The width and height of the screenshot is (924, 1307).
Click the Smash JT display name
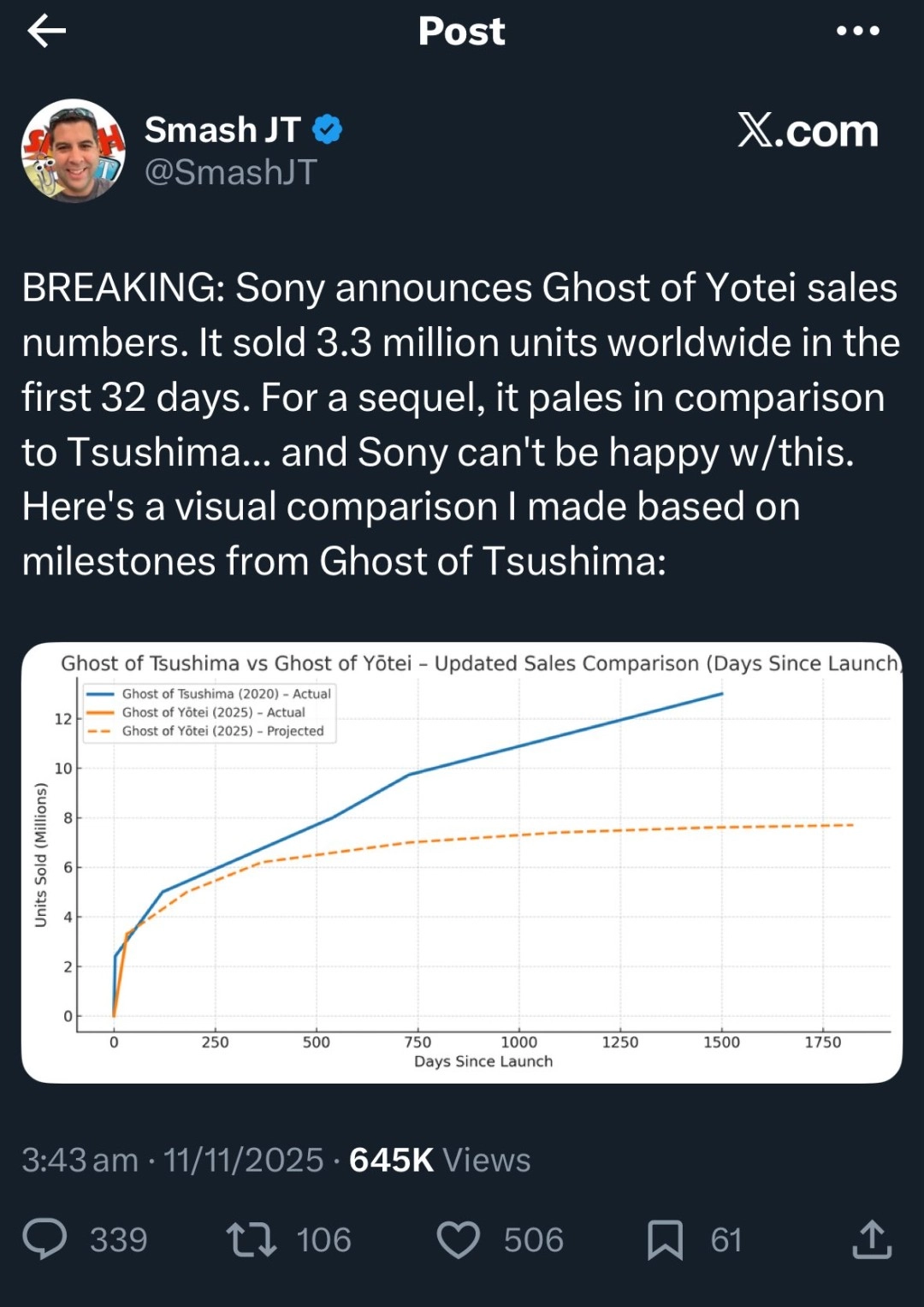[x=222, y=130]
